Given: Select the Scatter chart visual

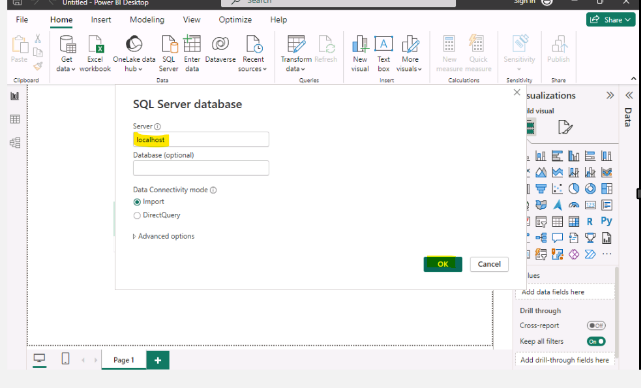Looking at the screenshot, I should click(x=557, y=188).
